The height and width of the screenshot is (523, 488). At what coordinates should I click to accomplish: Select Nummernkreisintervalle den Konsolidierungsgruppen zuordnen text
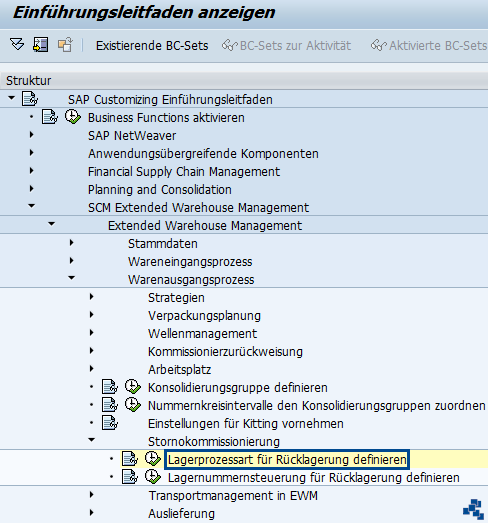pos(317,406)
